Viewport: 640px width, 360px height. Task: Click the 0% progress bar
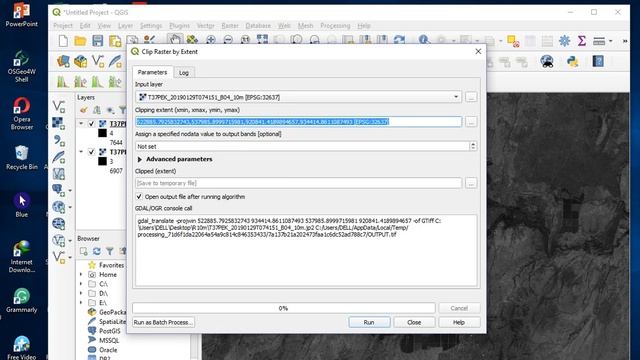click(283, 308)
